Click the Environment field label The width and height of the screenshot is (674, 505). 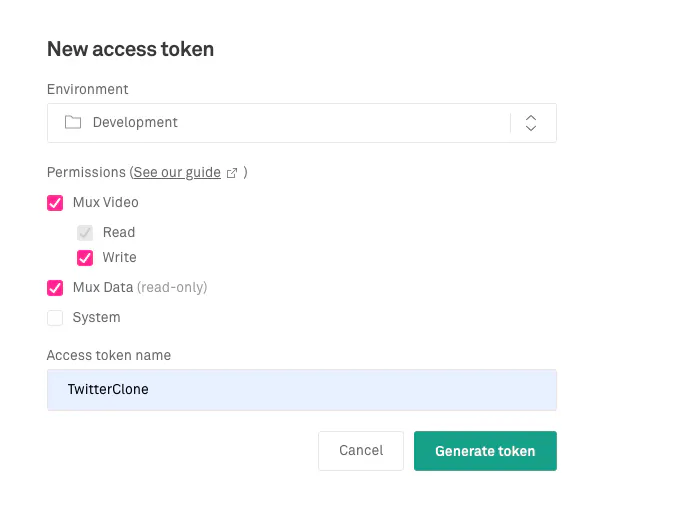(88, 89)
